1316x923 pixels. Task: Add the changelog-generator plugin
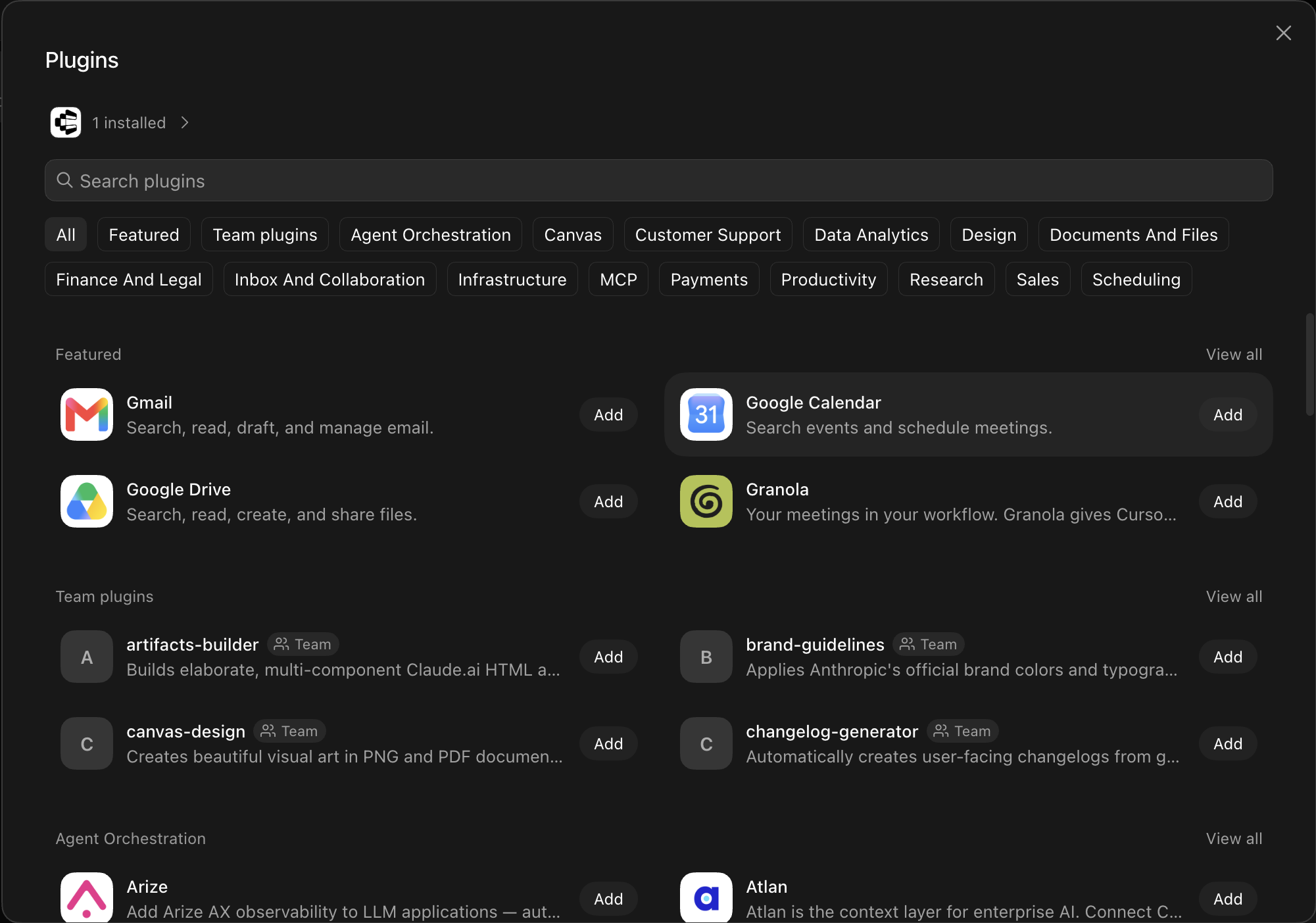point(1228,744)
